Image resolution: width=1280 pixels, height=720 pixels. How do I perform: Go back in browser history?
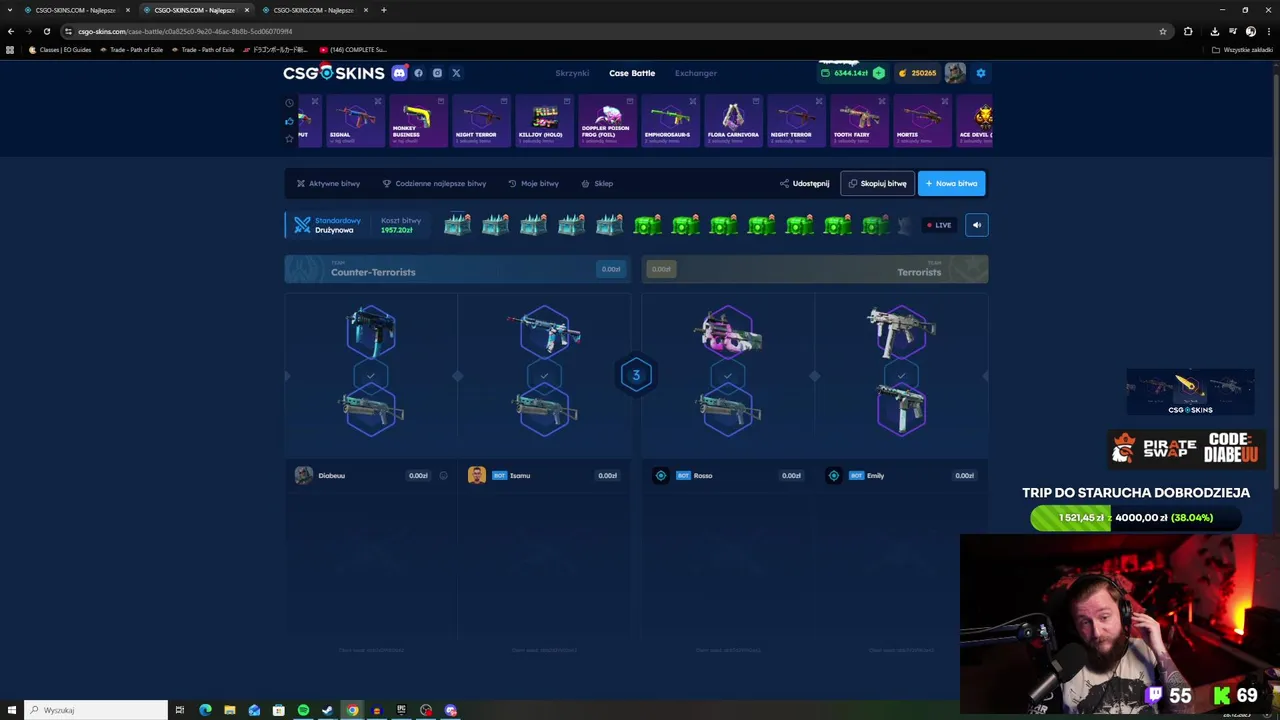[x=11, y=31]
